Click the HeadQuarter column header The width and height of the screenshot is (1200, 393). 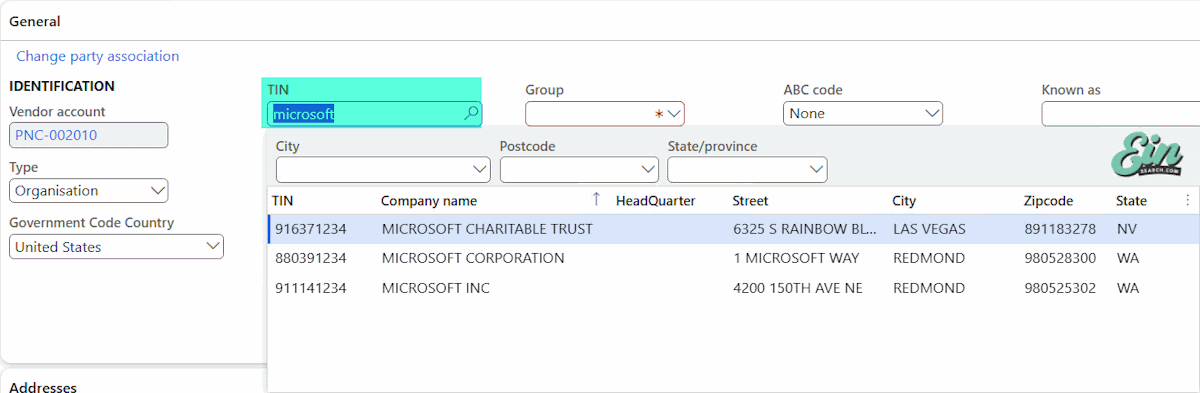pyautogui.click(x=655, y=201)
